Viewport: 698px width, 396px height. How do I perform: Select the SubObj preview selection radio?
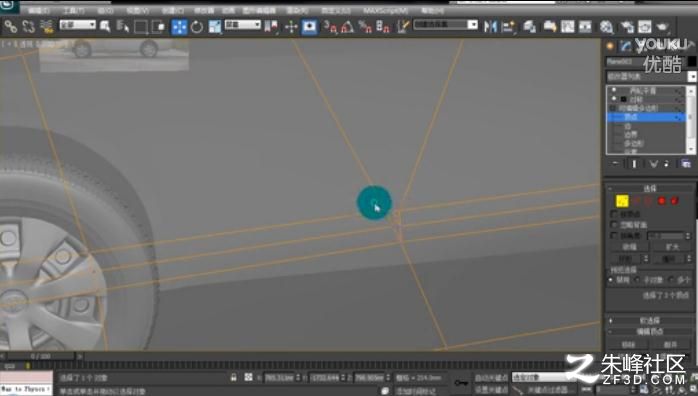pos(637,280)
